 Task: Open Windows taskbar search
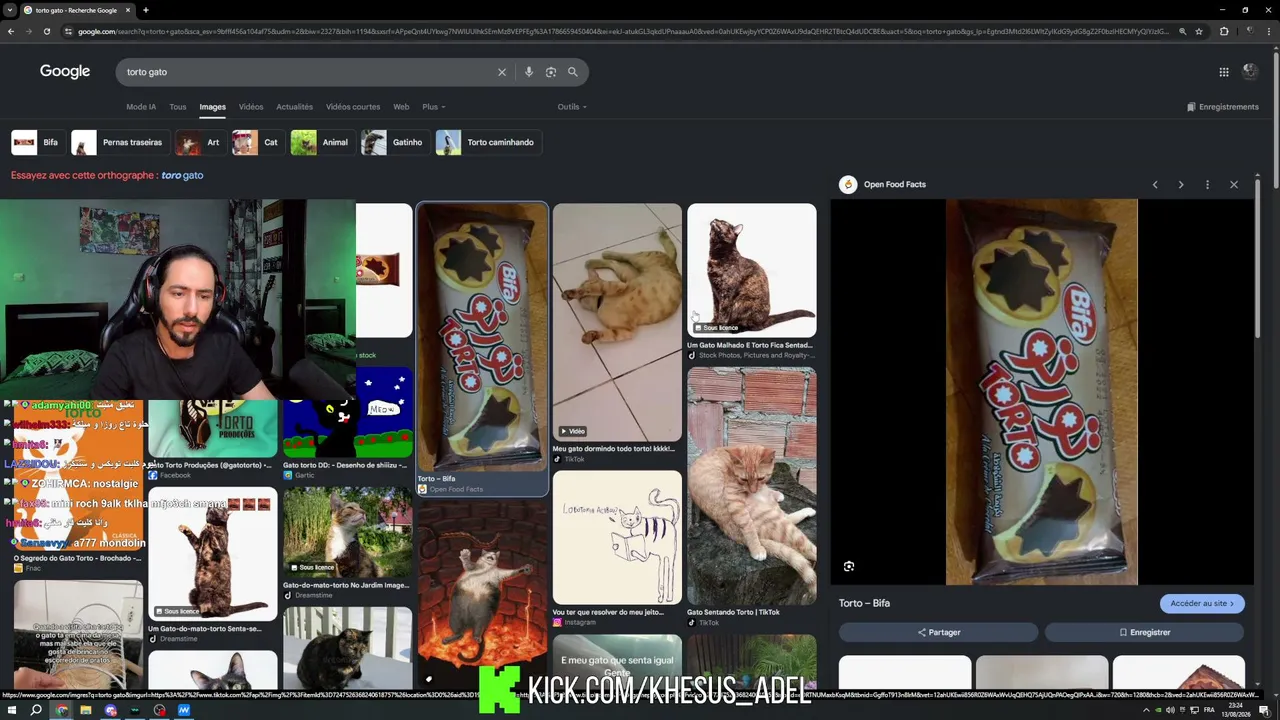pyautogui.click(x=36, y=711)
